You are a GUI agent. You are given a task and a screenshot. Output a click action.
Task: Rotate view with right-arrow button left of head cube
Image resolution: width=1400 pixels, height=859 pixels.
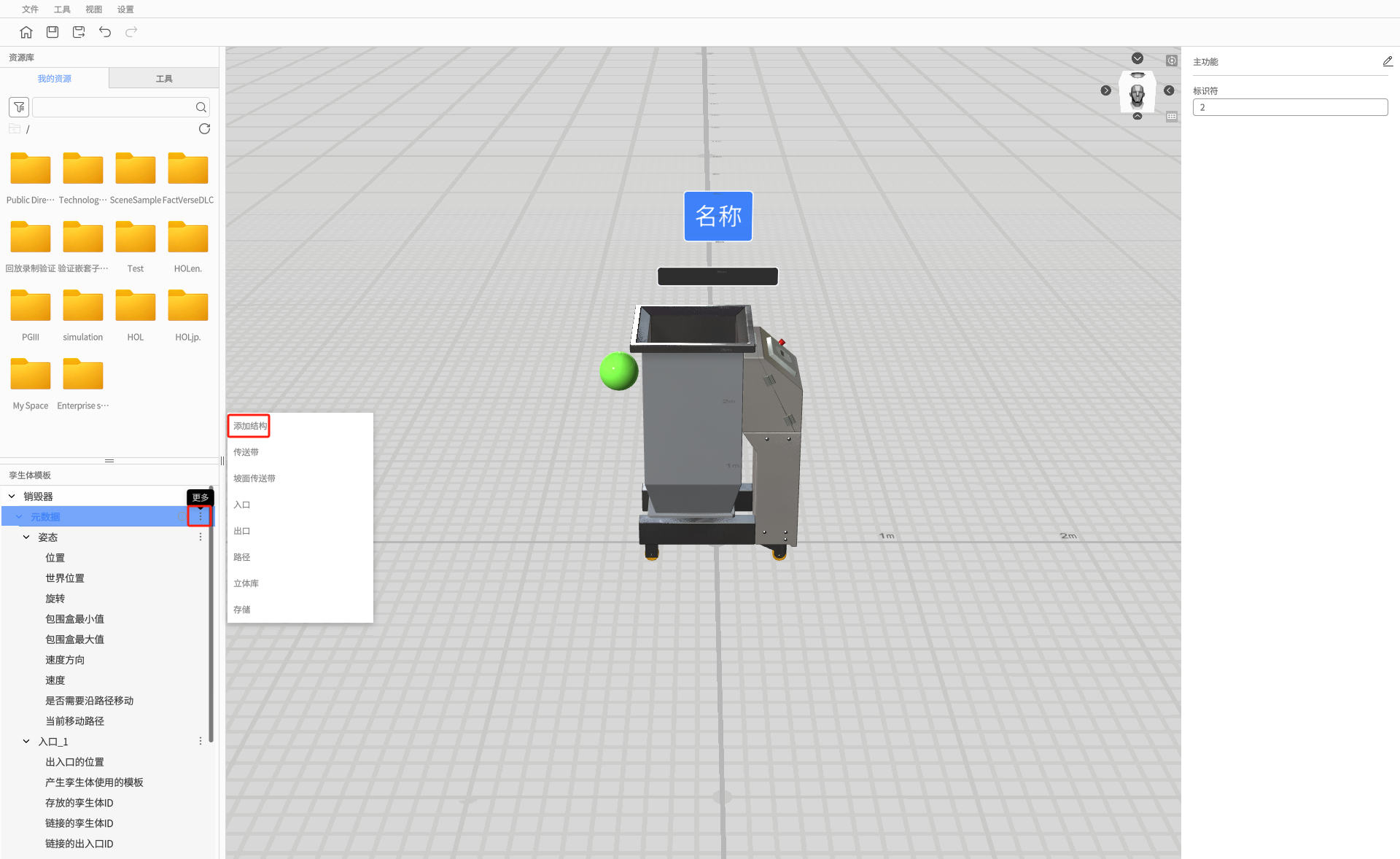(1105, 90)
